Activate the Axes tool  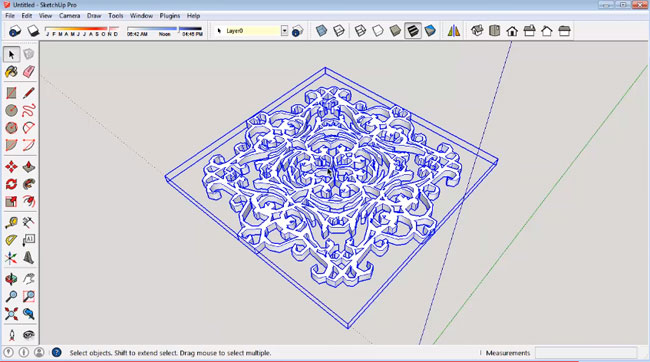11,258
